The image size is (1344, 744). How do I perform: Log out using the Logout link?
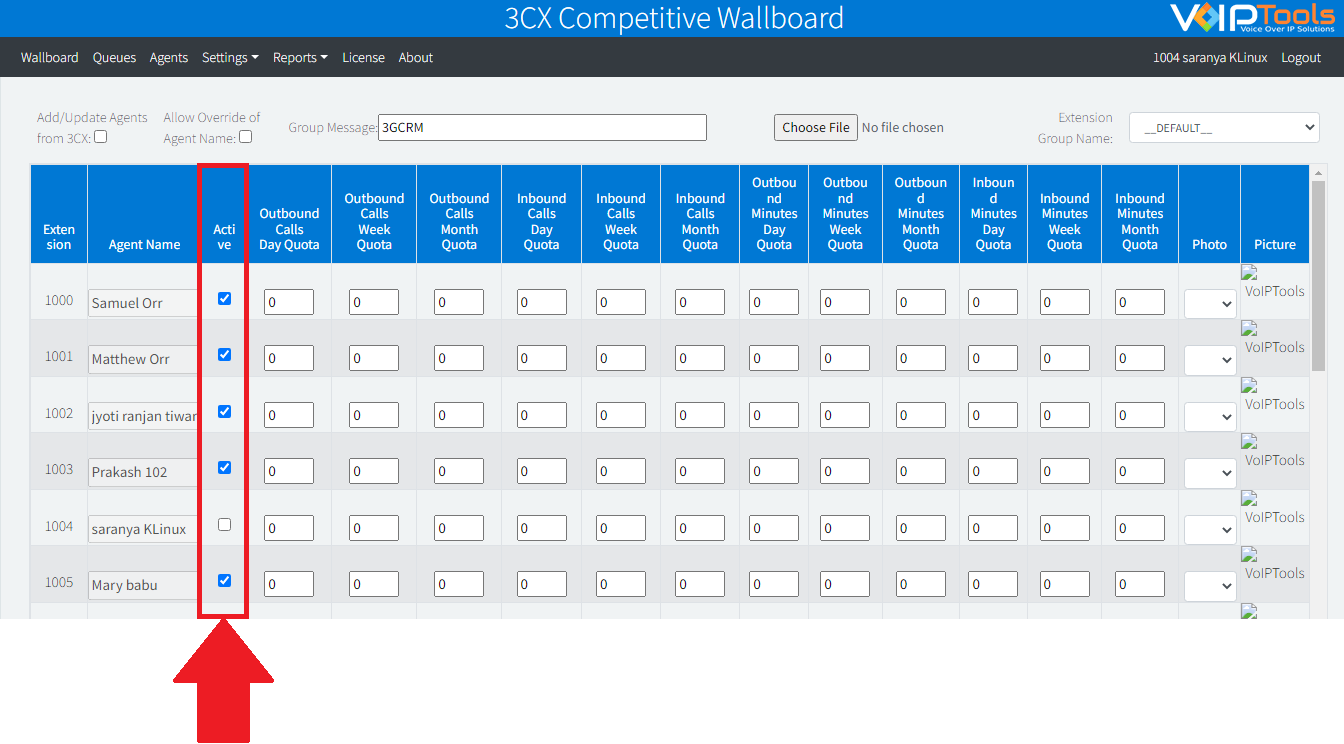tap(1301, 58)
